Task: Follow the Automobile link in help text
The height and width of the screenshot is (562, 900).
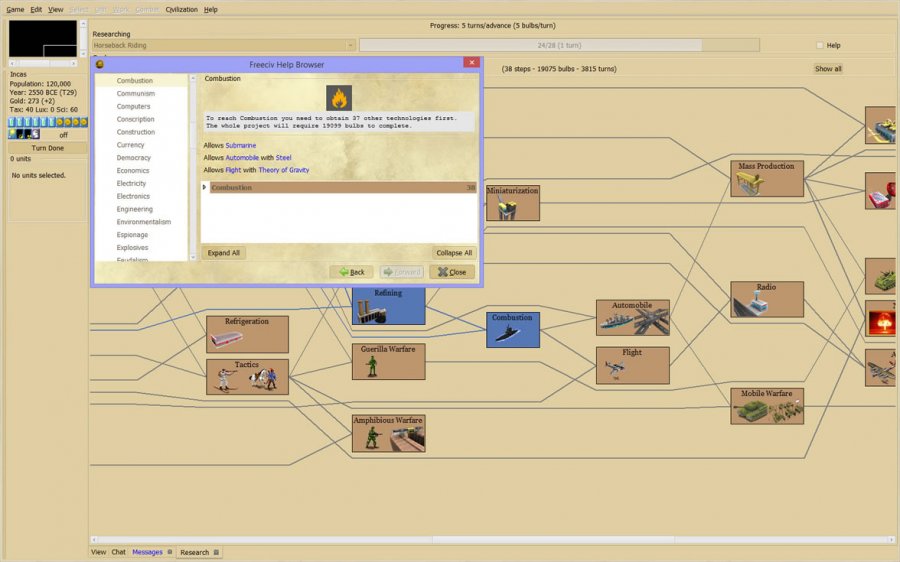Action: [242, 157]
